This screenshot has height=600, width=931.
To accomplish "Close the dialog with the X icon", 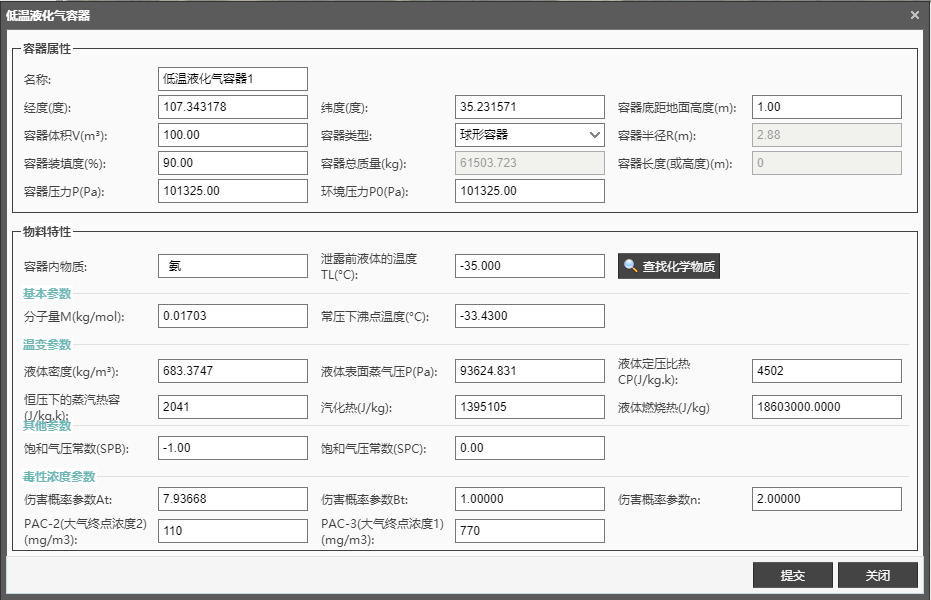I will point(914,15).
